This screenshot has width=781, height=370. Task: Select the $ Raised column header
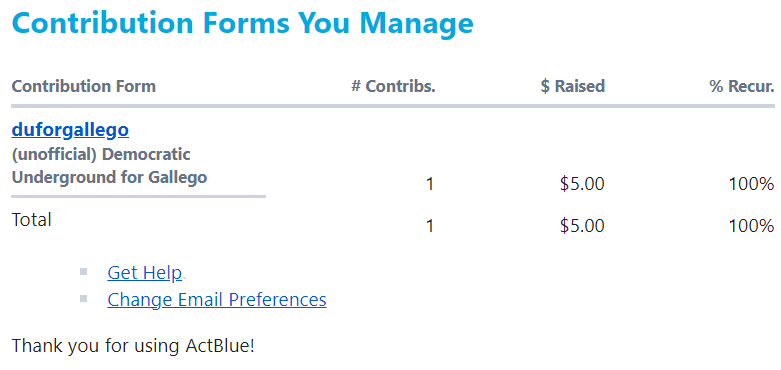[573, 86]
